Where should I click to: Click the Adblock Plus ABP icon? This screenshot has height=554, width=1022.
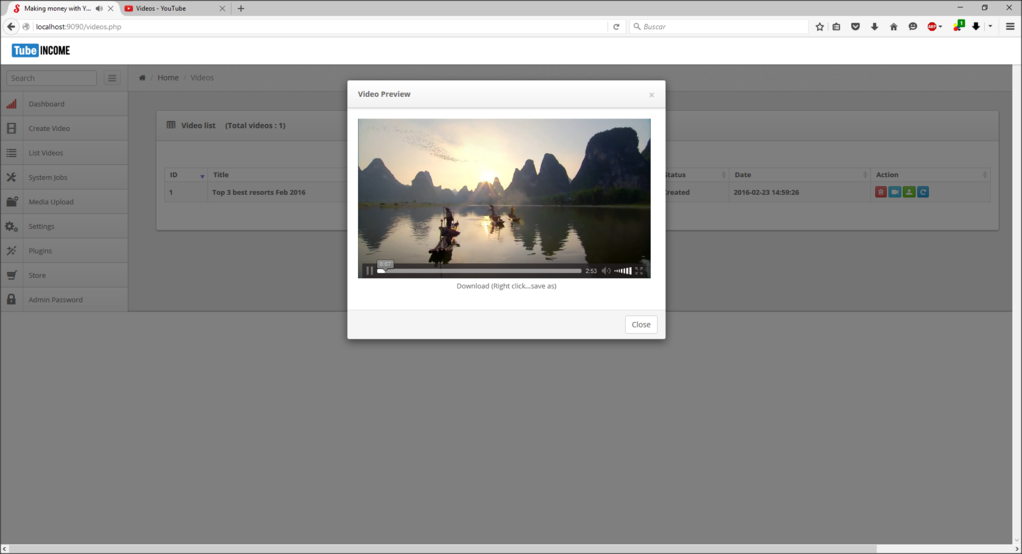pos(932,27)
